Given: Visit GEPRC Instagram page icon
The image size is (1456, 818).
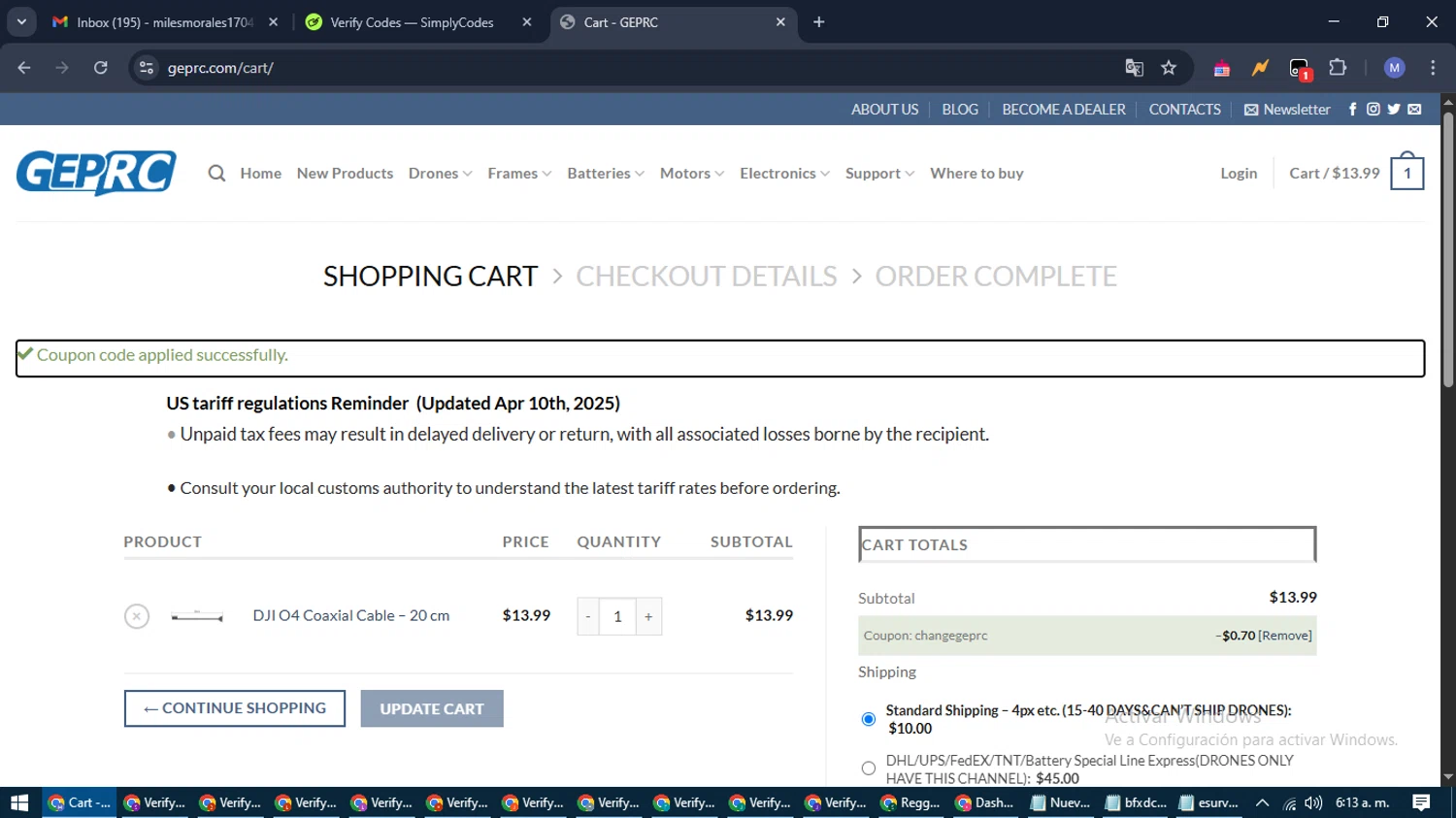Looking at the screenshot, I should (x=1373, y=109).
